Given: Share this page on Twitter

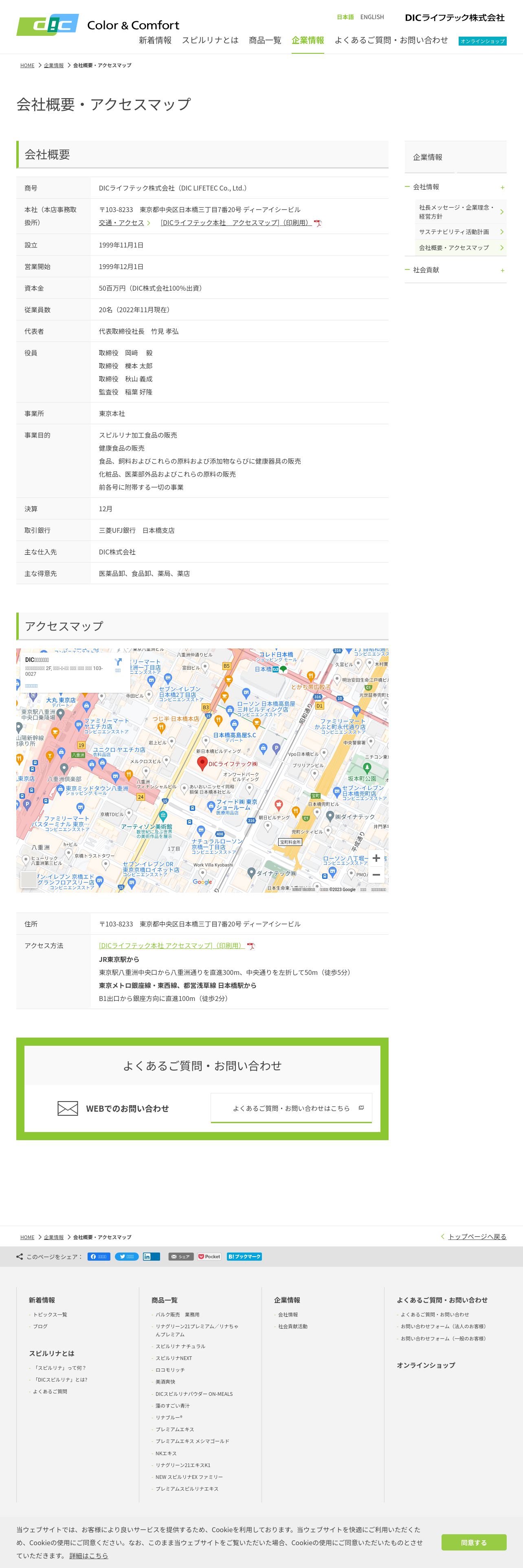Looking at the screenshot, I should pos(127,1256).
